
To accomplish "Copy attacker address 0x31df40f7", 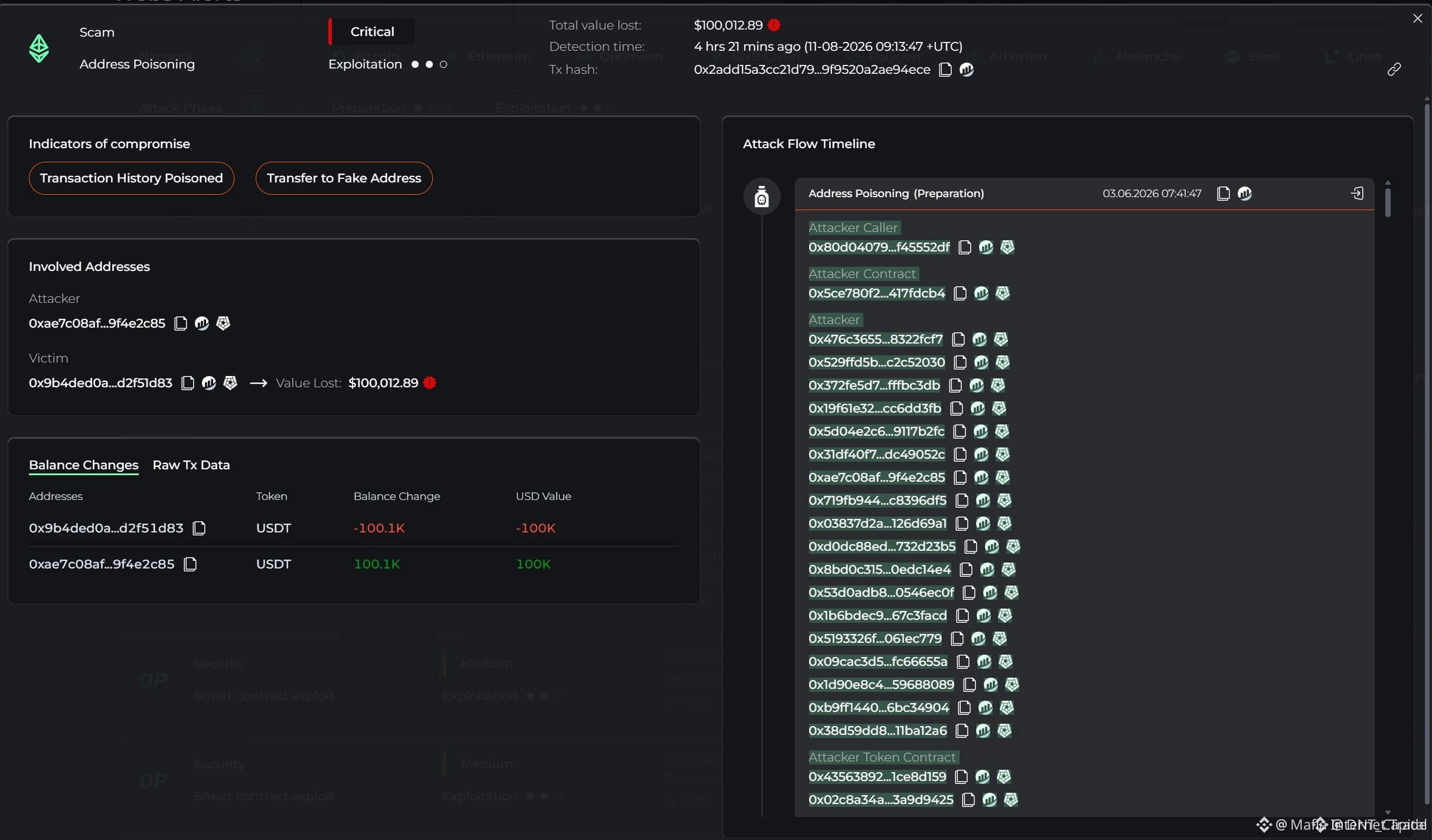I will pyautogui.click(x=960, y=455).
